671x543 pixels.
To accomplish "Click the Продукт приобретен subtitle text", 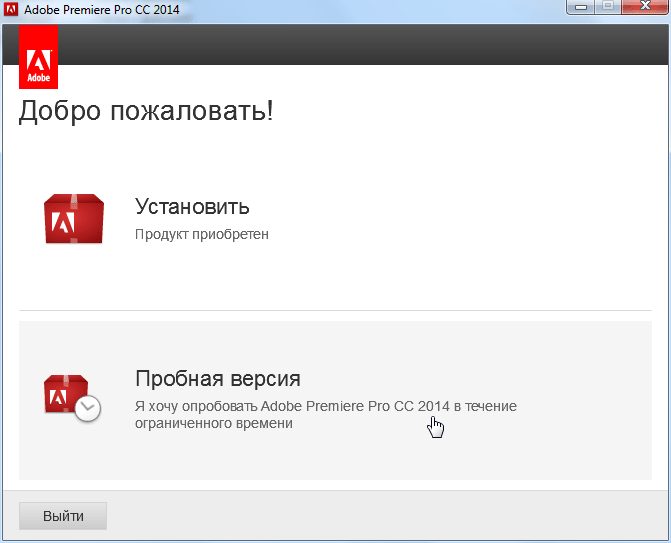I will pyautogui.click(x=202, y=234).
